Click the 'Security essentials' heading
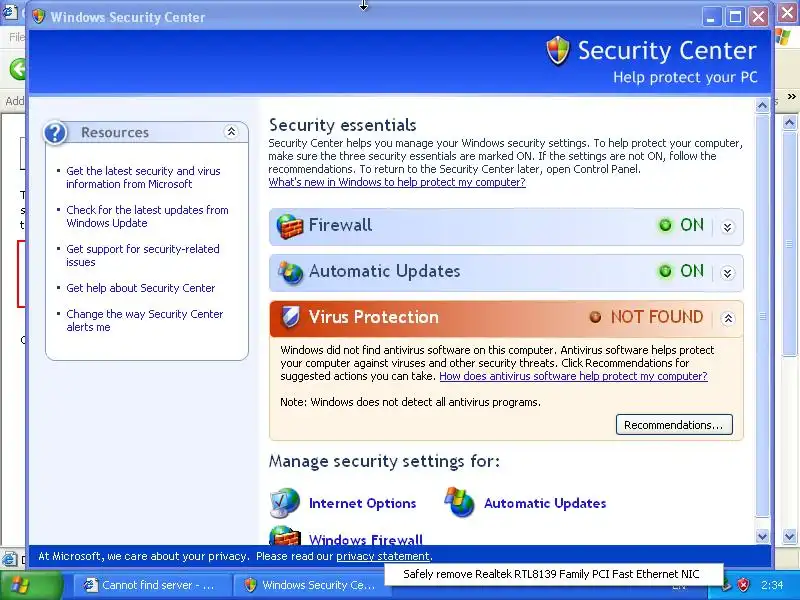800x600 pixels. (x=342, y=125)
